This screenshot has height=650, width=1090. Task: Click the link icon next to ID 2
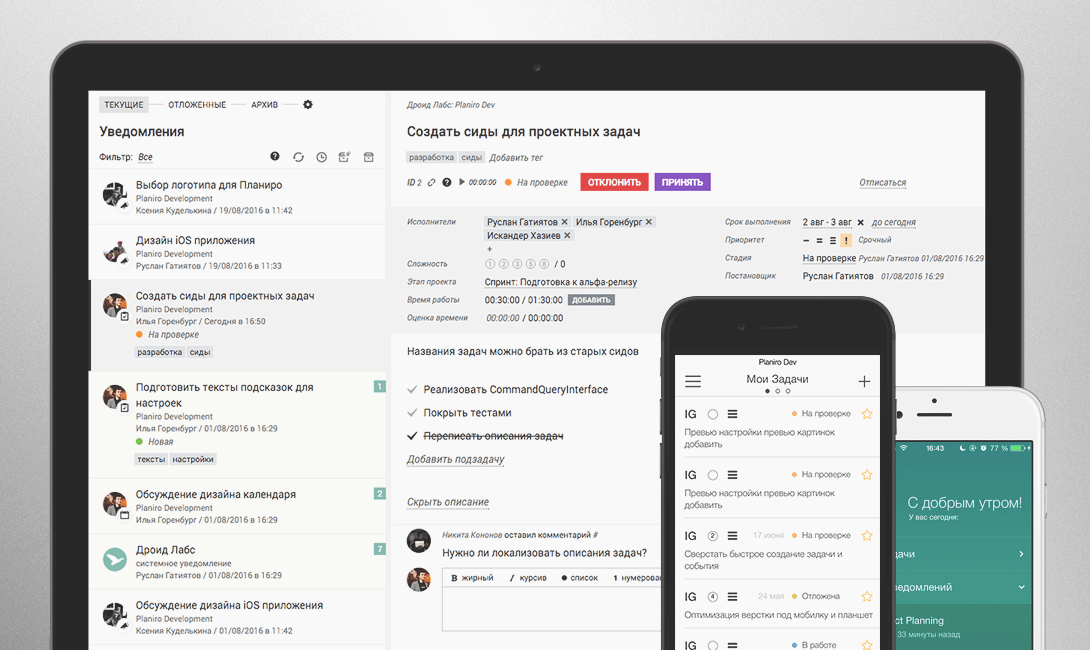[x=431, y=182]
